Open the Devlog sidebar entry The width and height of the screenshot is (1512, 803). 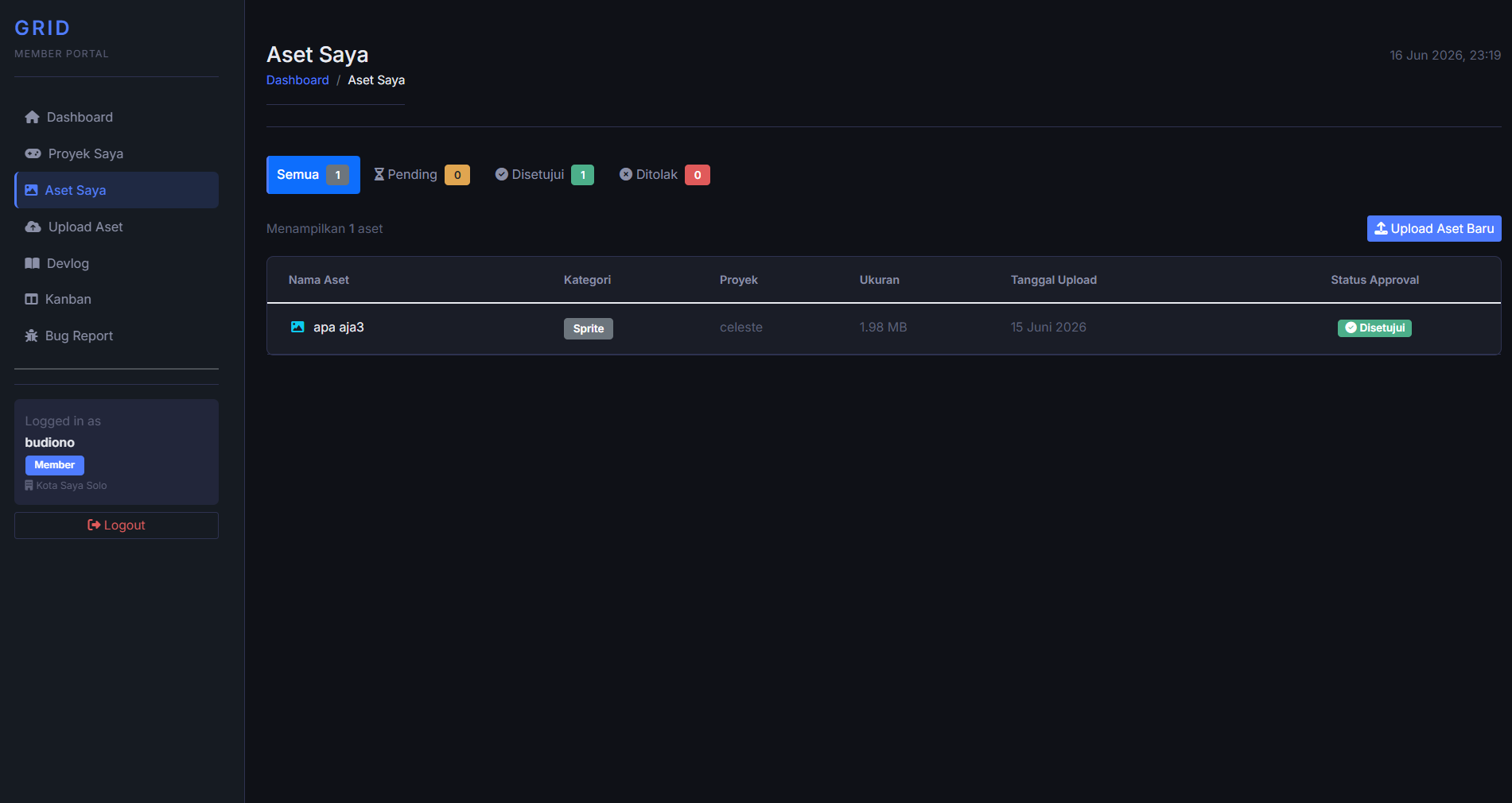pos(116,263)
